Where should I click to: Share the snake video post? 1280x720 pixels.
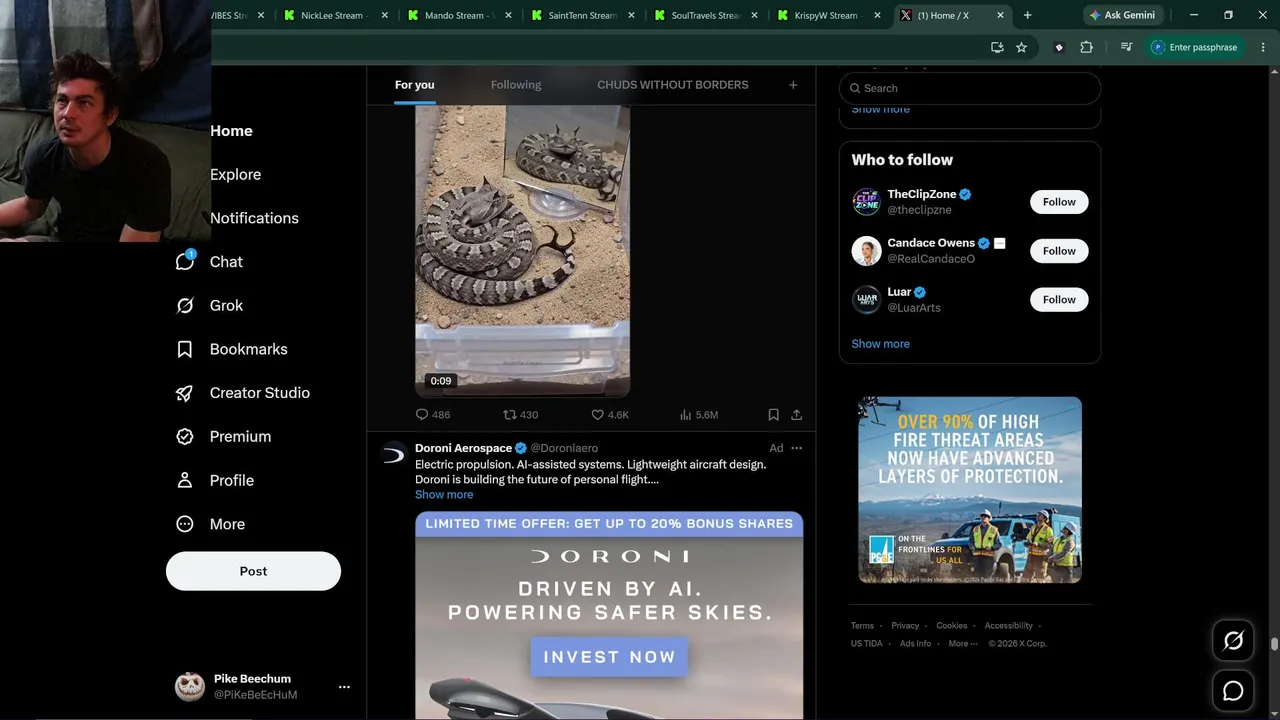797,414
